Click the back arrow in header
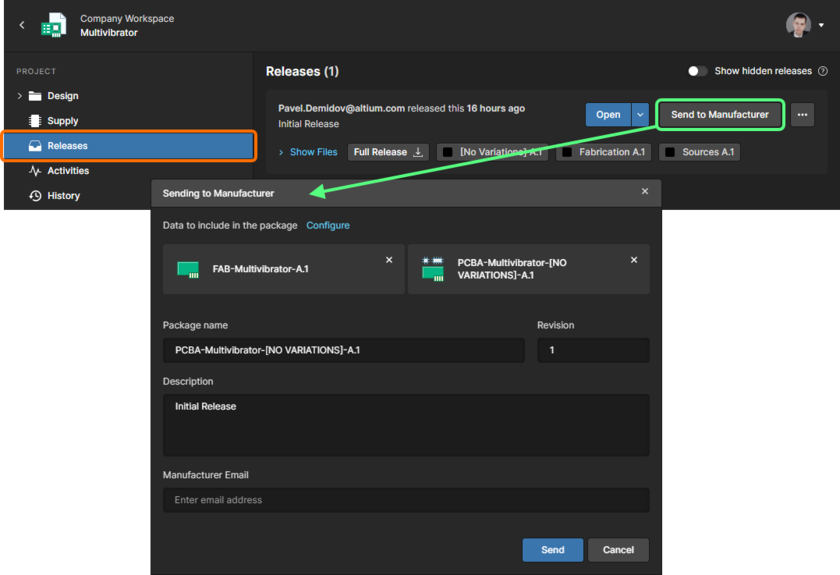 click(22, 25)
